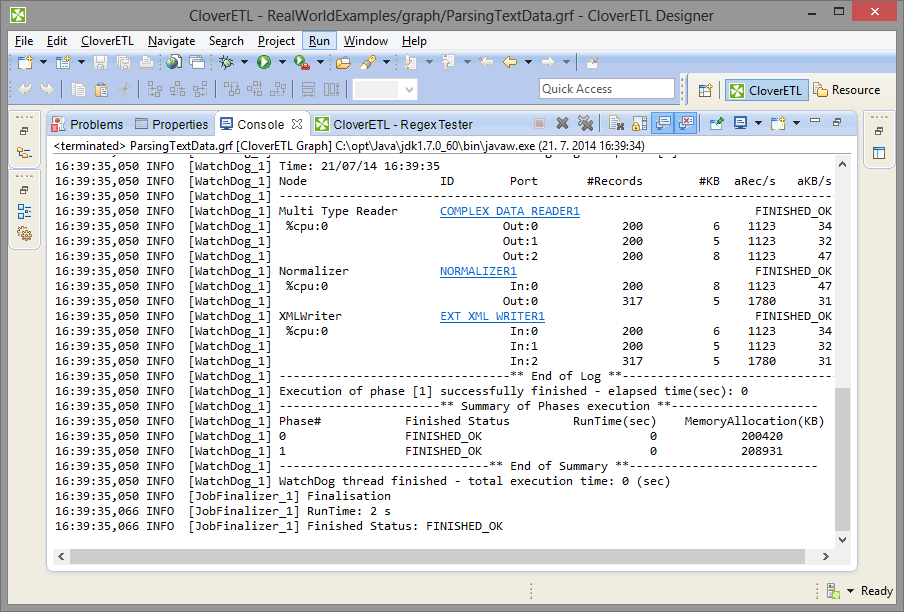Remove all terminated launches icon
This screenshot has width=904, height=612.
[585, 123]
